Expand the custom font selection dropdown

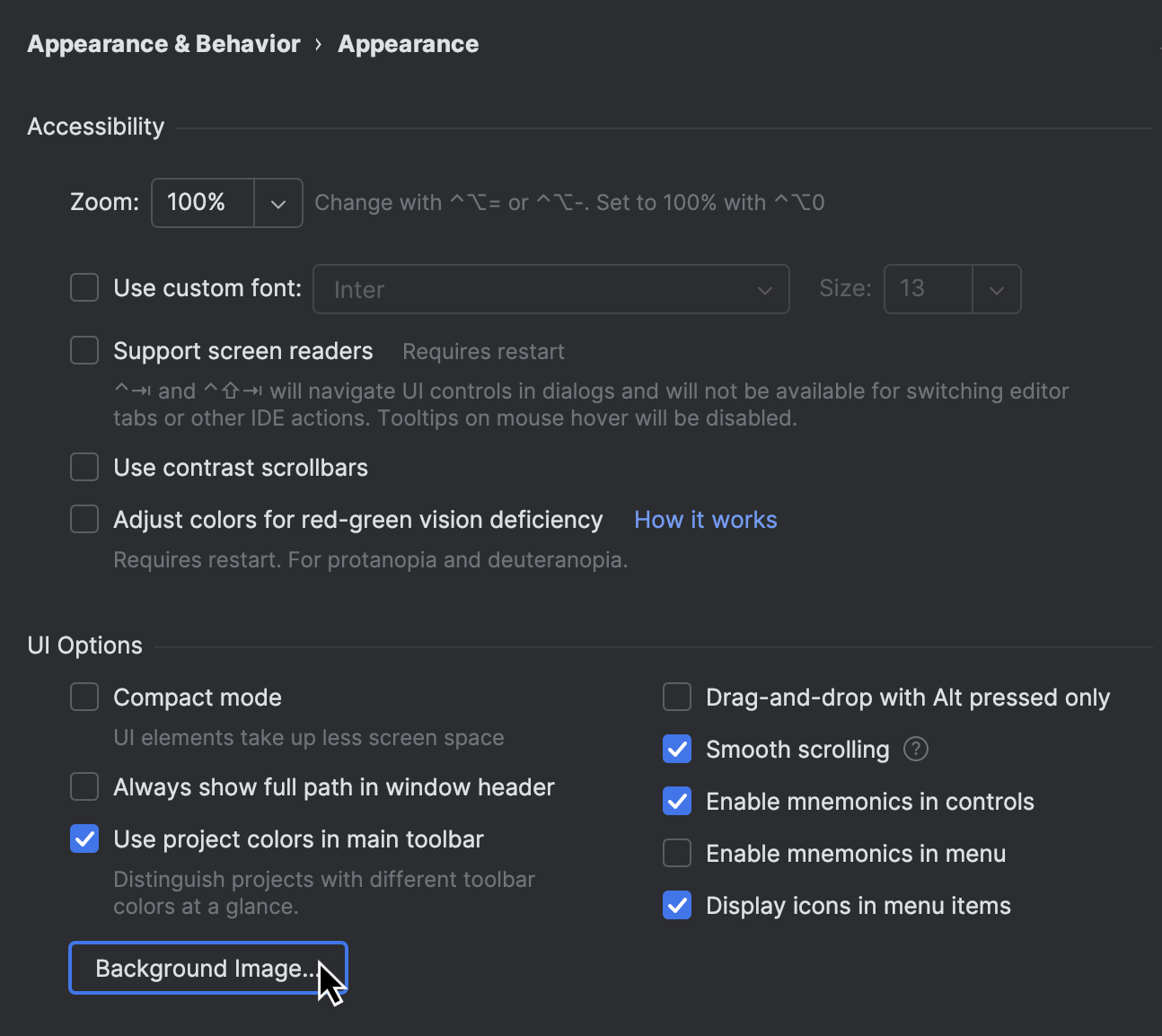[764, 289]
